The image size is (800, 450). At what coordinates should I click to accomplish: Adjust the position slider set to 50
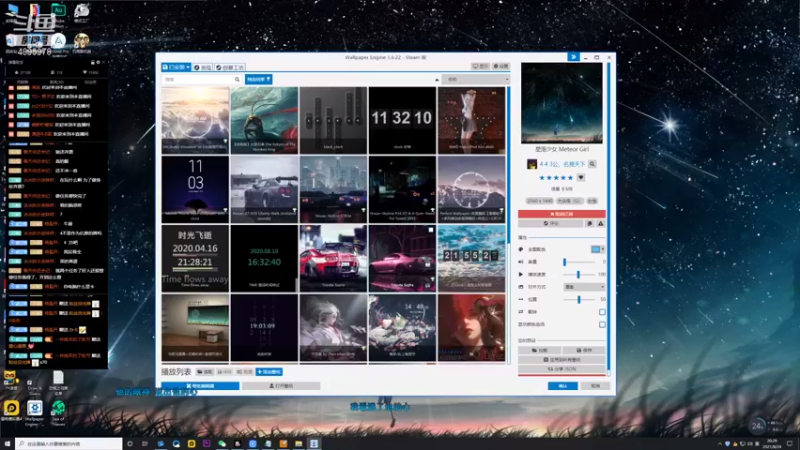[x=579, y=299]
